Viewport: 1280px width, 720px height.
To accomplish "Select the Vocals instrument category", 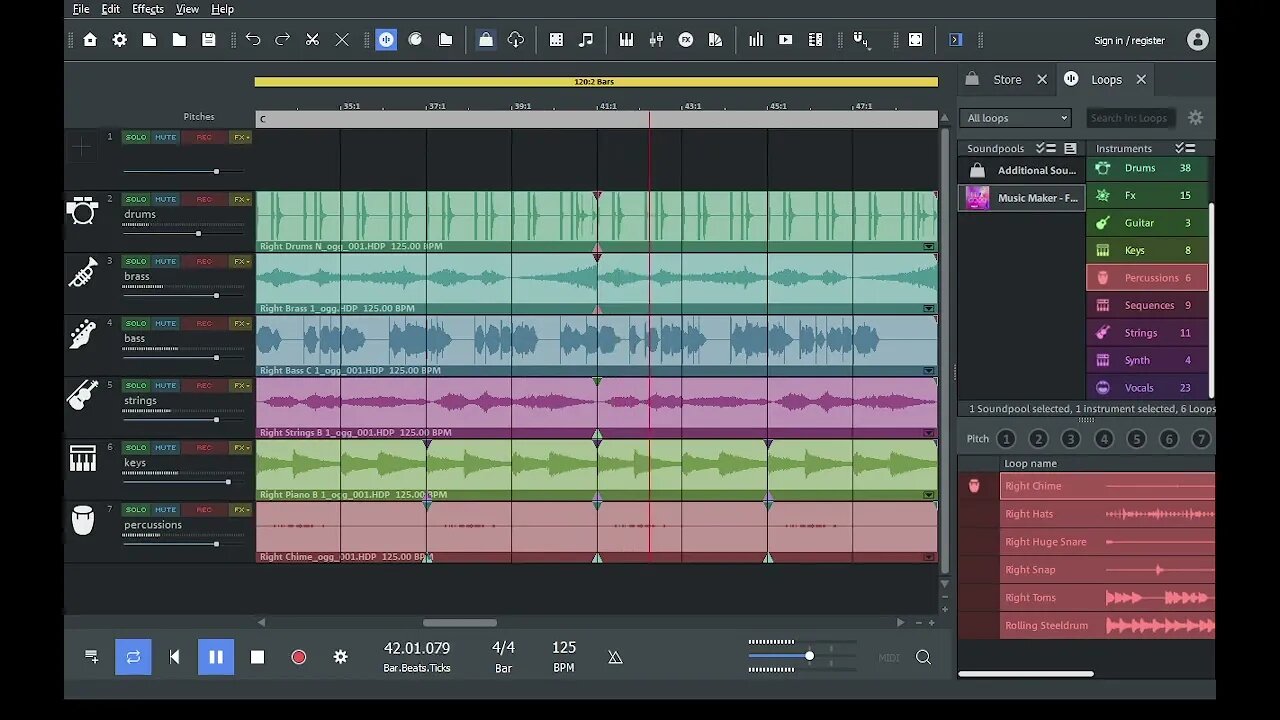I will click(x=1139, y=388).
